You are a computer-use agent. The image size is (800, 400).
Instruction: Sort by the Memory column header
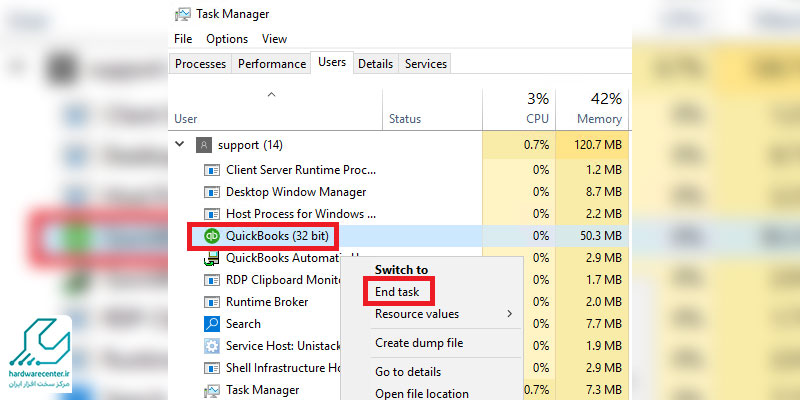pyautogui.click(x=592, y=108)
